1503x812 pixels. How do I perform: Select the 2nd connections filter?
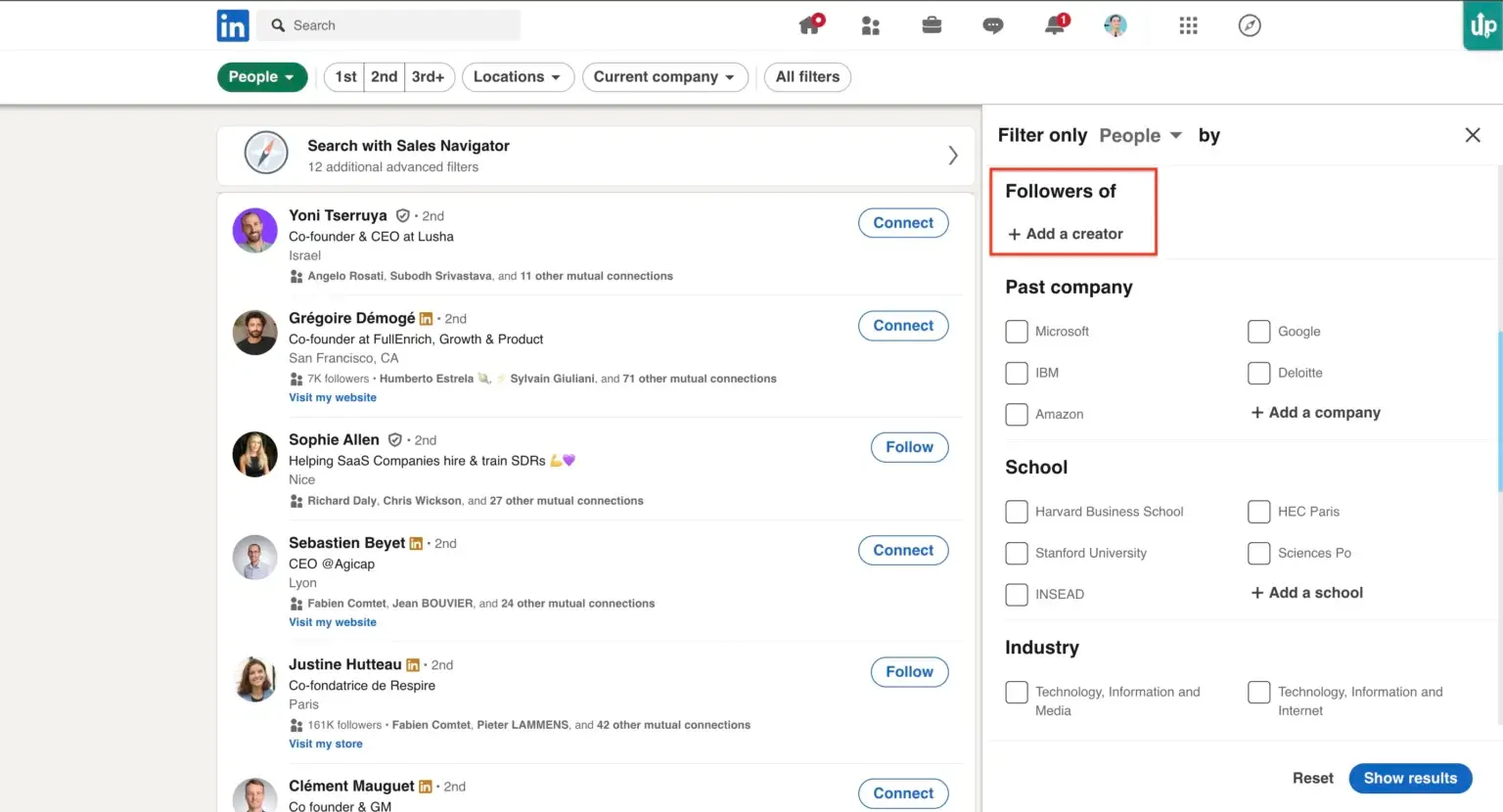(385, 77)
